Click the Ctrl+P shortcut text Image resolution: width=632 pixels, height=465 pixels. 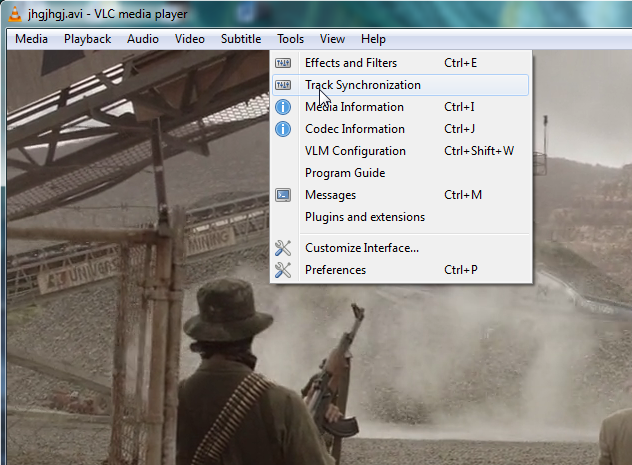tap(461, 270)
